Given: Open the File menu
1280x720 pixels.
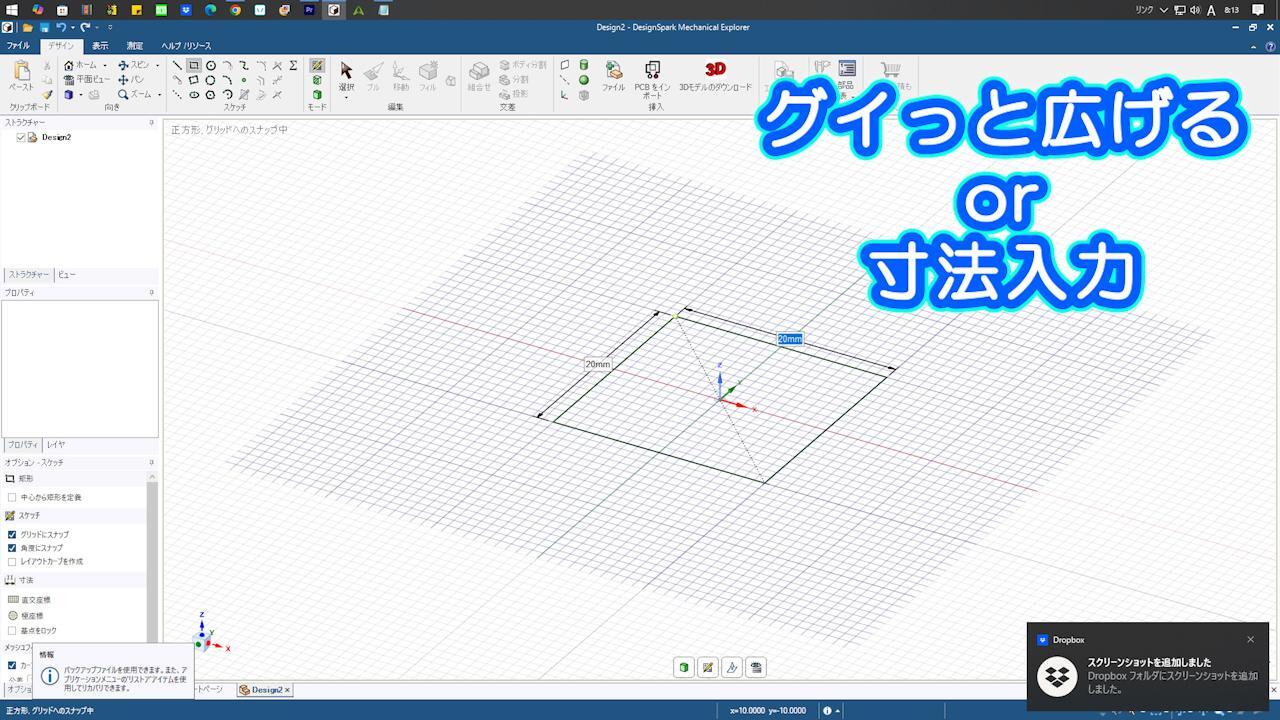Looking at the screenshot, I should pos(18,46).
